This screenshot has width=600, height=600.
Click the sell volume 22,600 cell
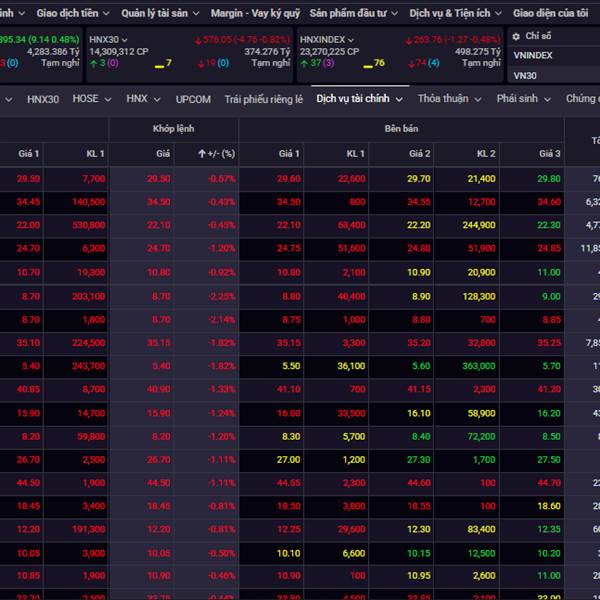click(351, 179)
